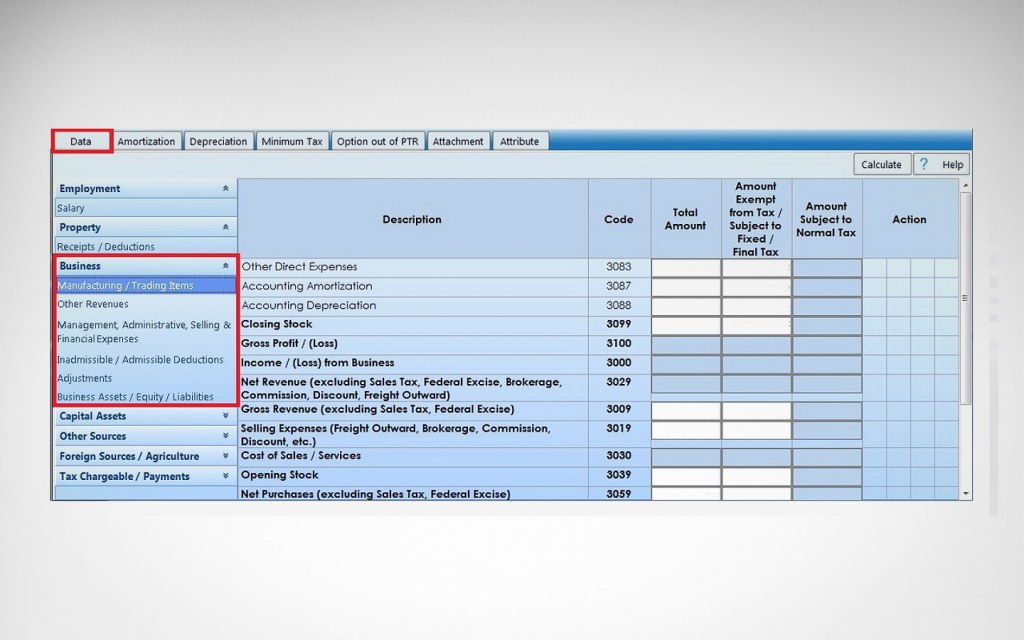Open the Attribute tab
This screenshot has height=640, width=1024.
tap(520, 141)
